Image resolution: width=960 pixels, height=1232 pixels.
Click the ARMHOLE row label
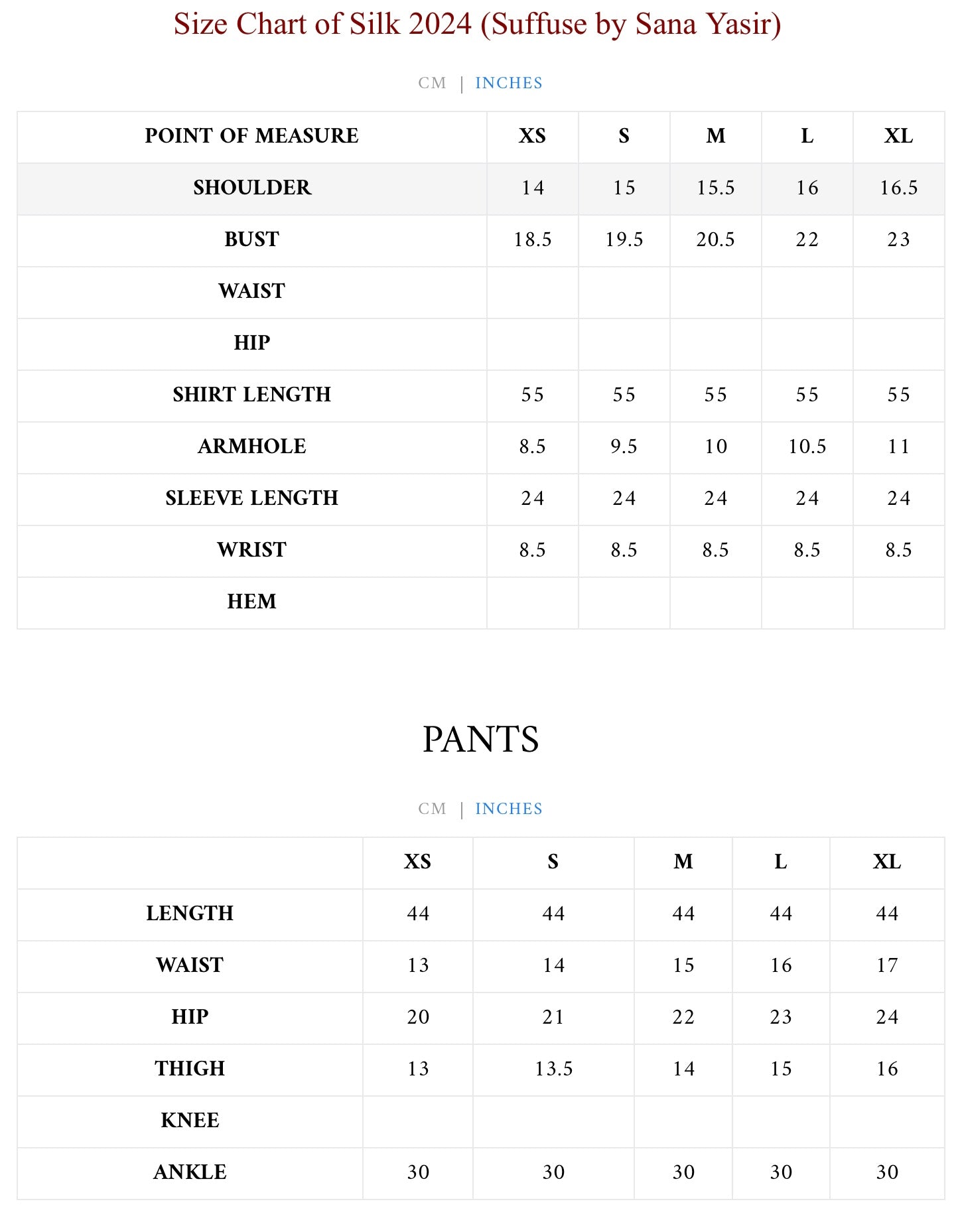(x=251, y=446)
